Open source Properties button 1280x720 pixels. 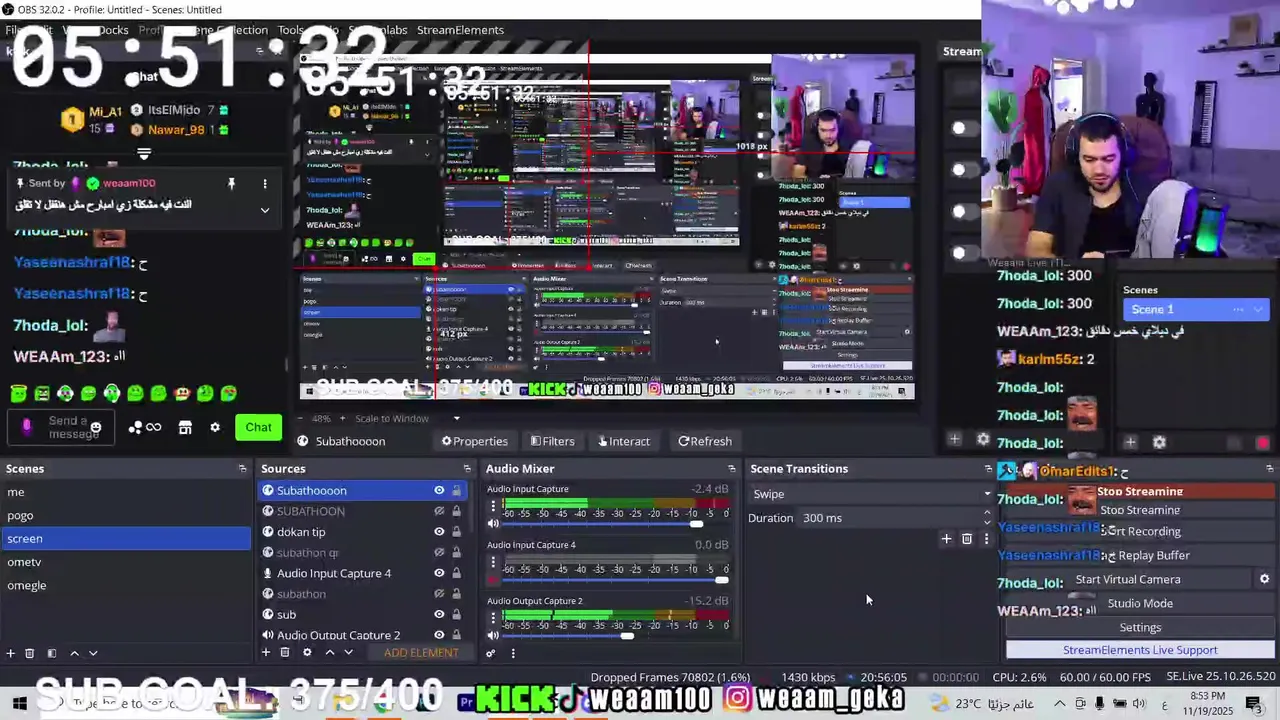click(x=475, y=441)
